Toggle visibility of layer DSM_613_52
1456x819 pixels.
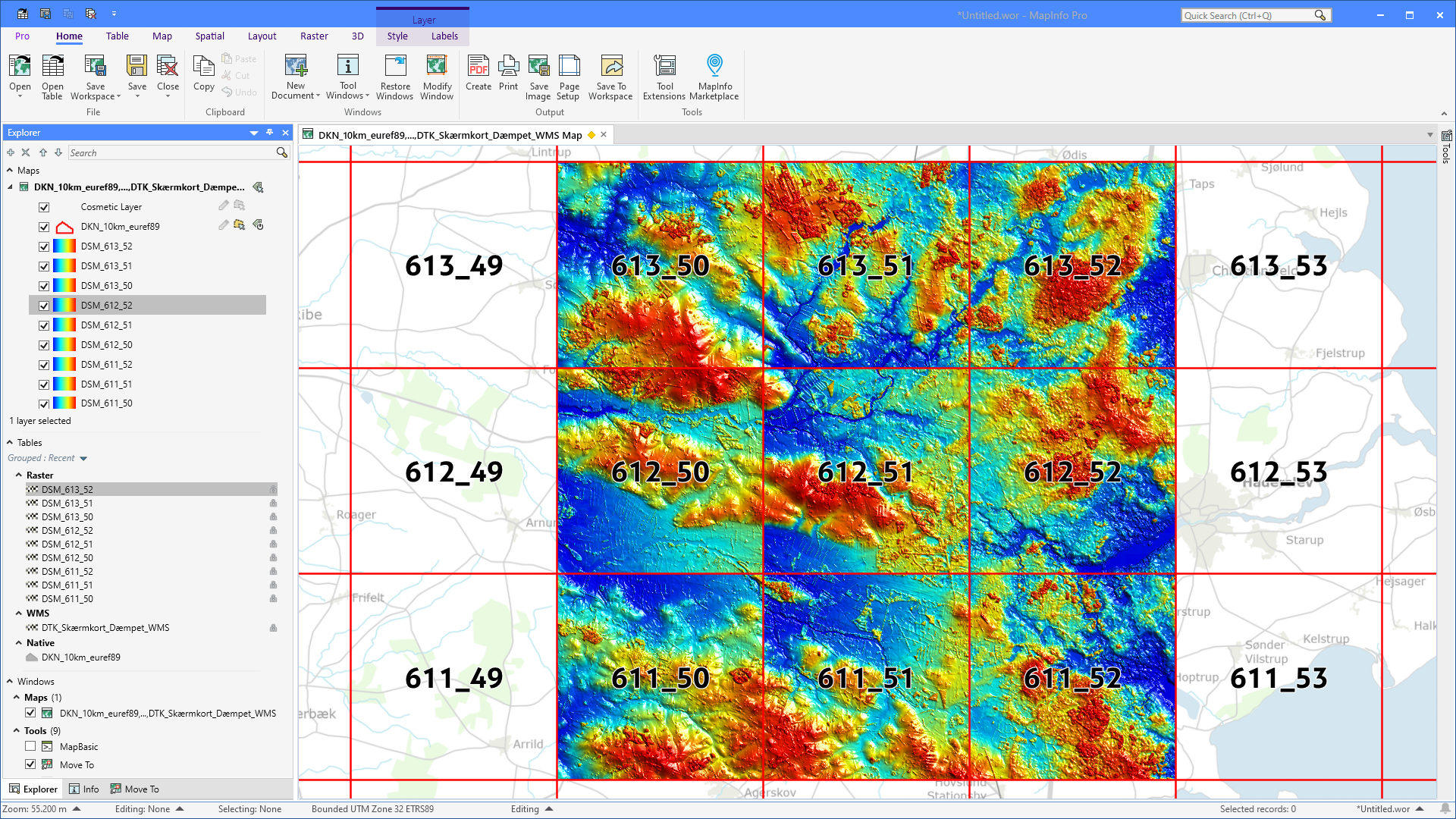click(44, 246)
